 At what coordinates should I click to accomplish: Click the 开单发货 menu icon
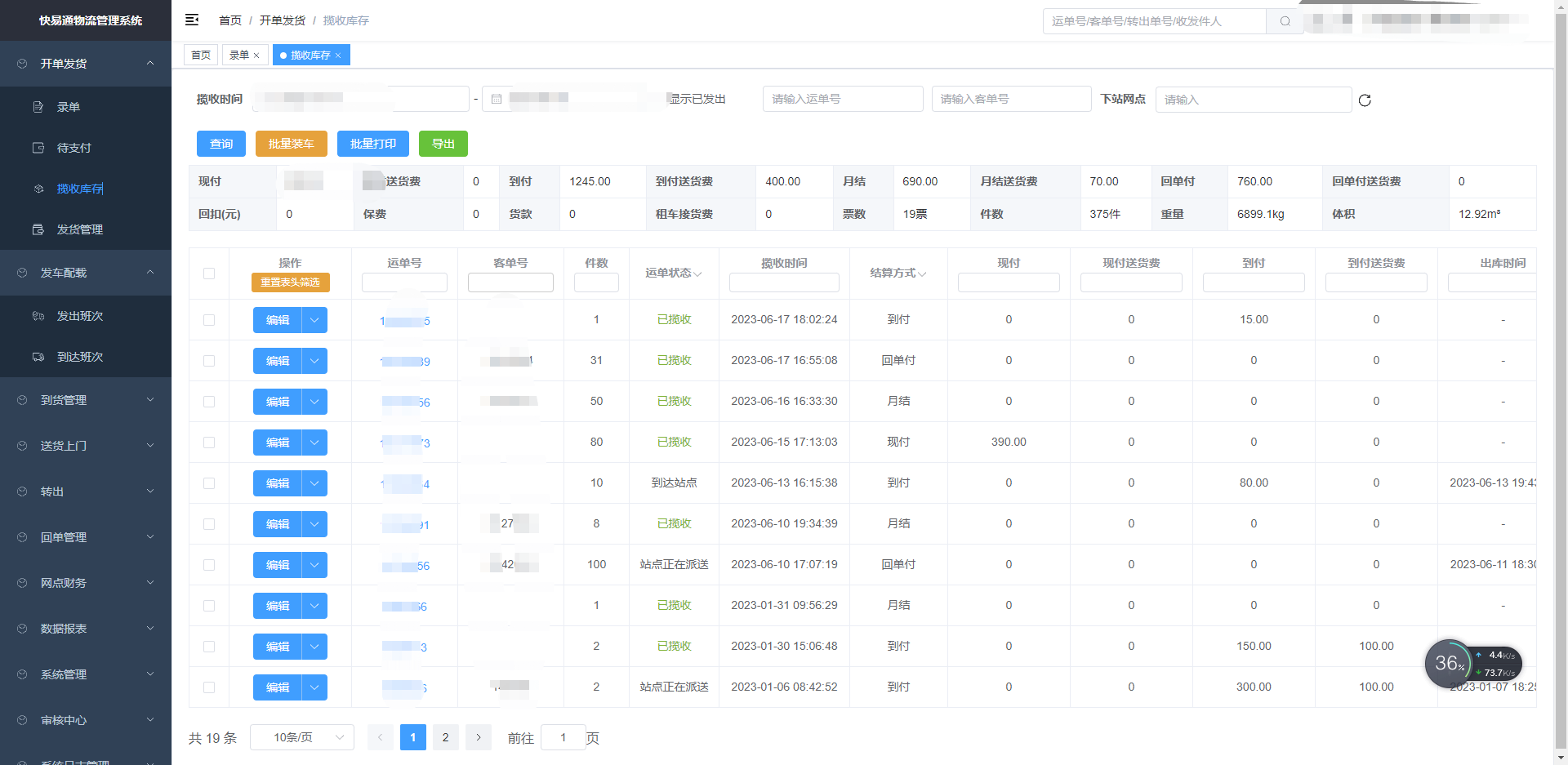click(x=22, y=64)
